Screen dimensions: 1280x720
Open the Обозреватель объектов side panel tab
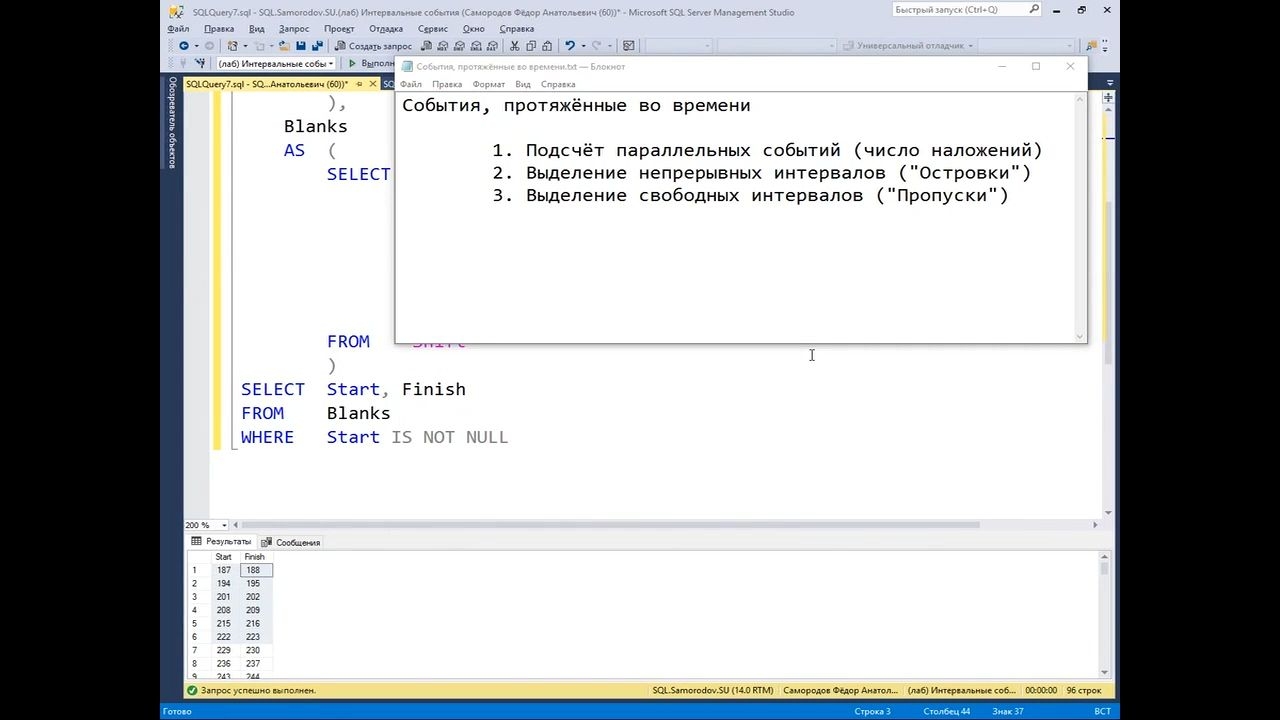[x=172, y=122]
